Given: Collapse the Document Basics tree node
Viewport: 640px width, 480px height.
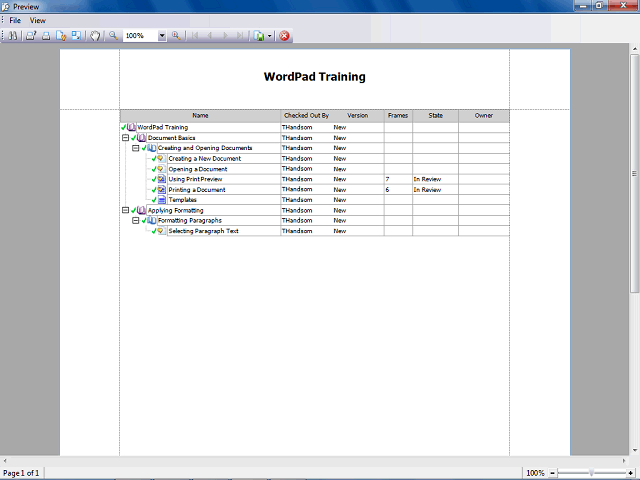Looking at the screenshot, I should [125, 138].
